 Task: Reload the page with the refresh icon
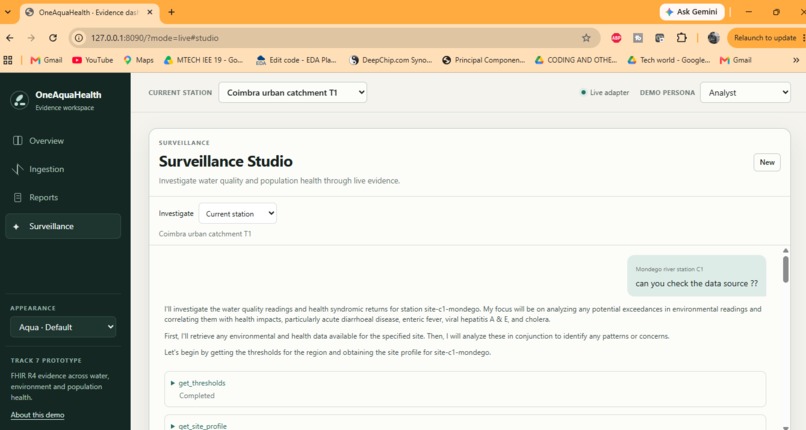coord(53,38)
